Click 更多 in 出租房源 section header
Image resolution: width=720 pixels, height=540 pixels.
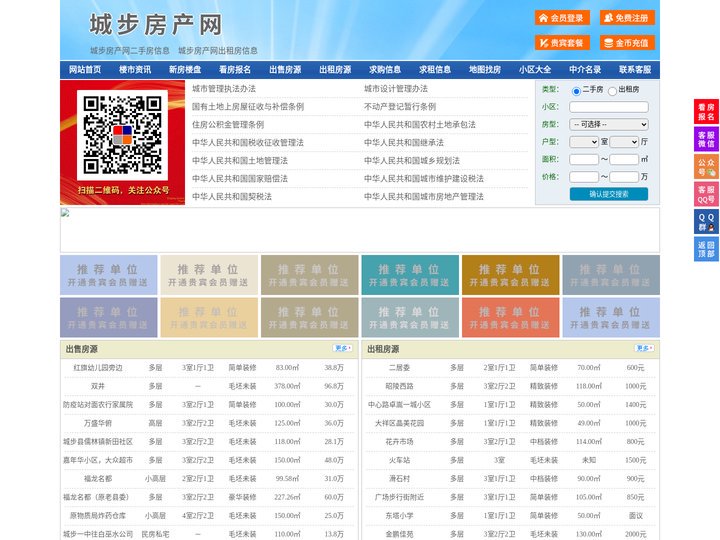coord(644,349)
